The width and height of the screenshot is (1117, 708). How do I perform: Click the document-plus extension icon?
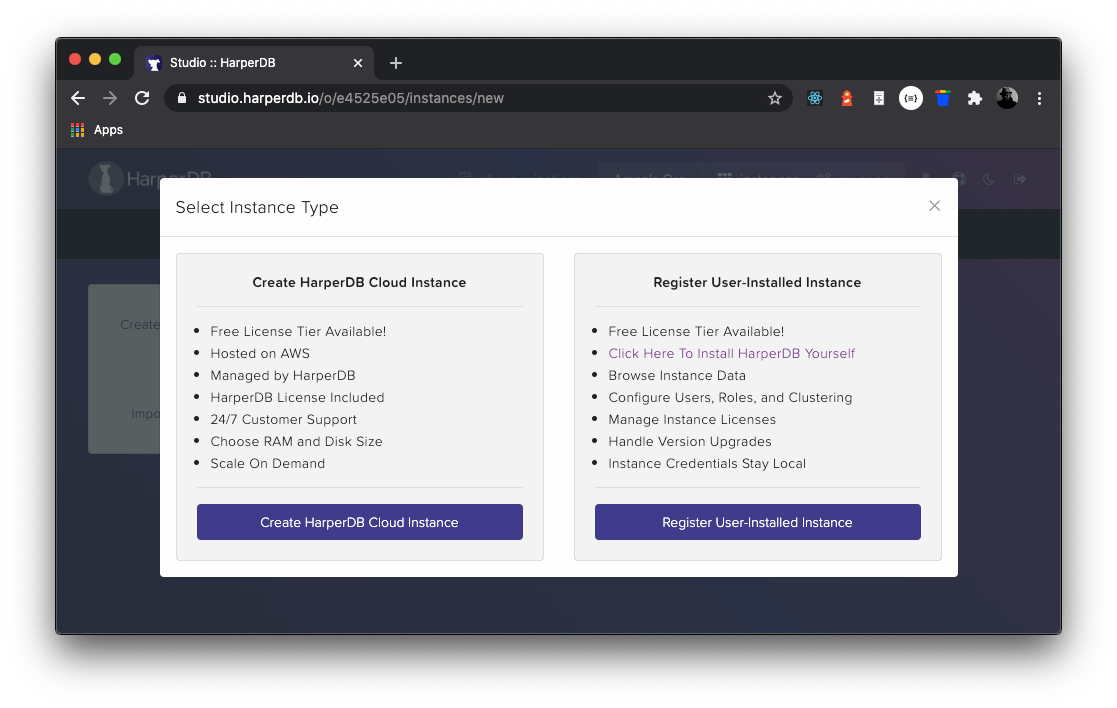pos(879,98)
